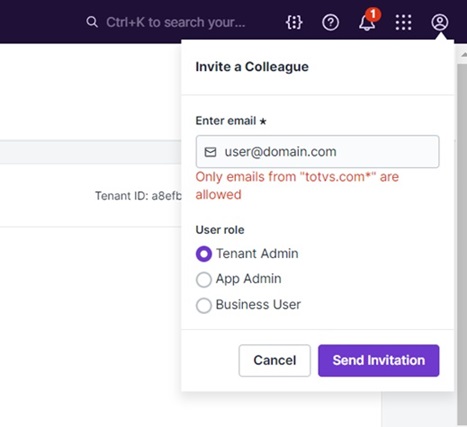This screenshot has height=427, width=467.
Task: Select the Tenant Admin role
Action: tap(204, 254)
